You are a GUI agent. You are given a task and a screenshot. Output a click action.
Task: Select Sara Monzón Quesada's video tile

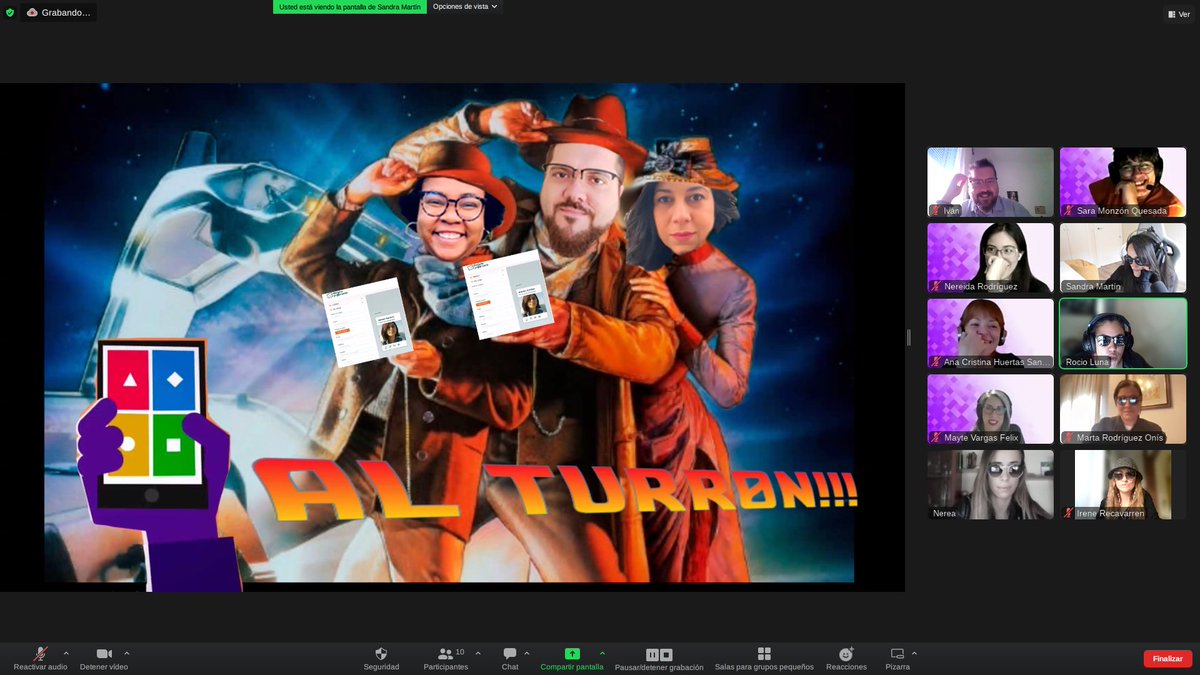click(x=1123, y=182)
